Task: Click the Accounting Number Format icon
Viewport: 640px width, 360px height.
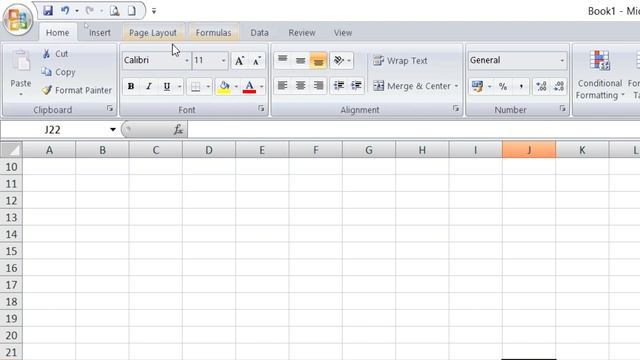Action: (477, 86)
